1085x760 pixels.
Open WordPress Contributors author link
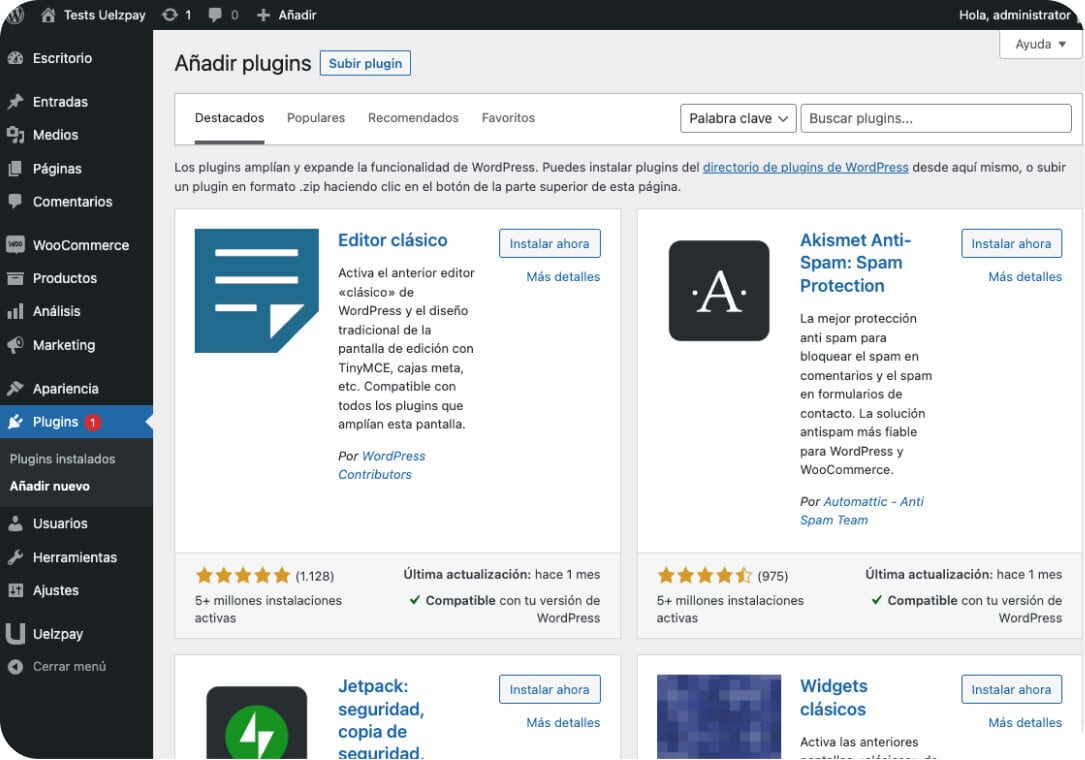point(382,465)
